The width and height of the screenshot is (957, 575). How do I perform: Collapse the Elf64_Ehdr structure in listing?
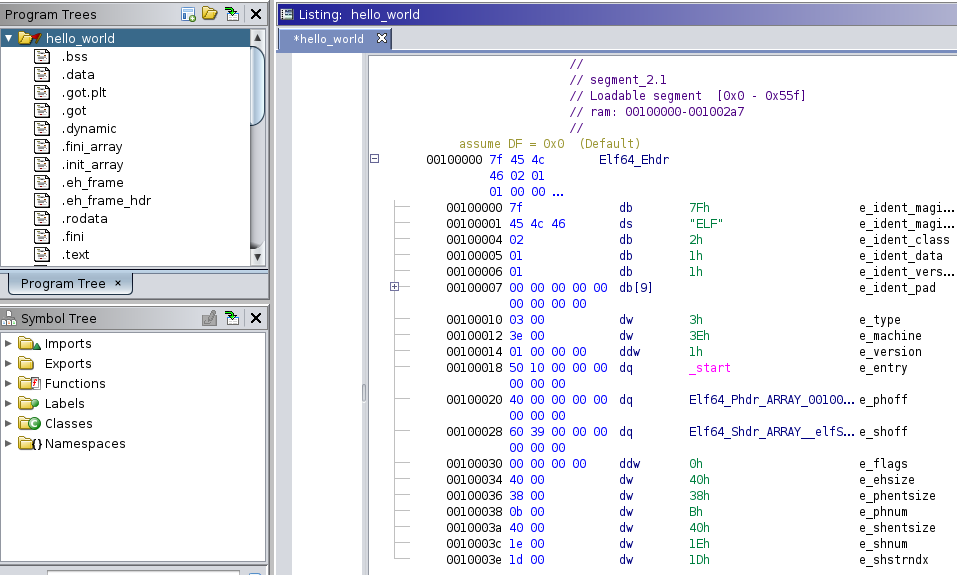375,159
